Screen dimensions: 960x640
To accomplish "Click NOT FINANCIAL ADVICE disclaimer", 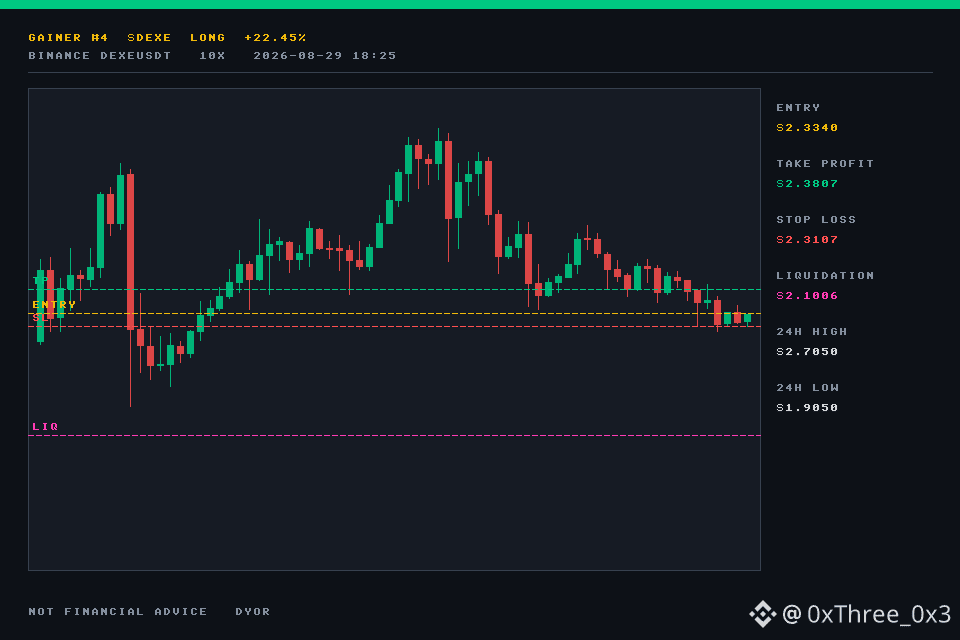I will pos(118,611).
